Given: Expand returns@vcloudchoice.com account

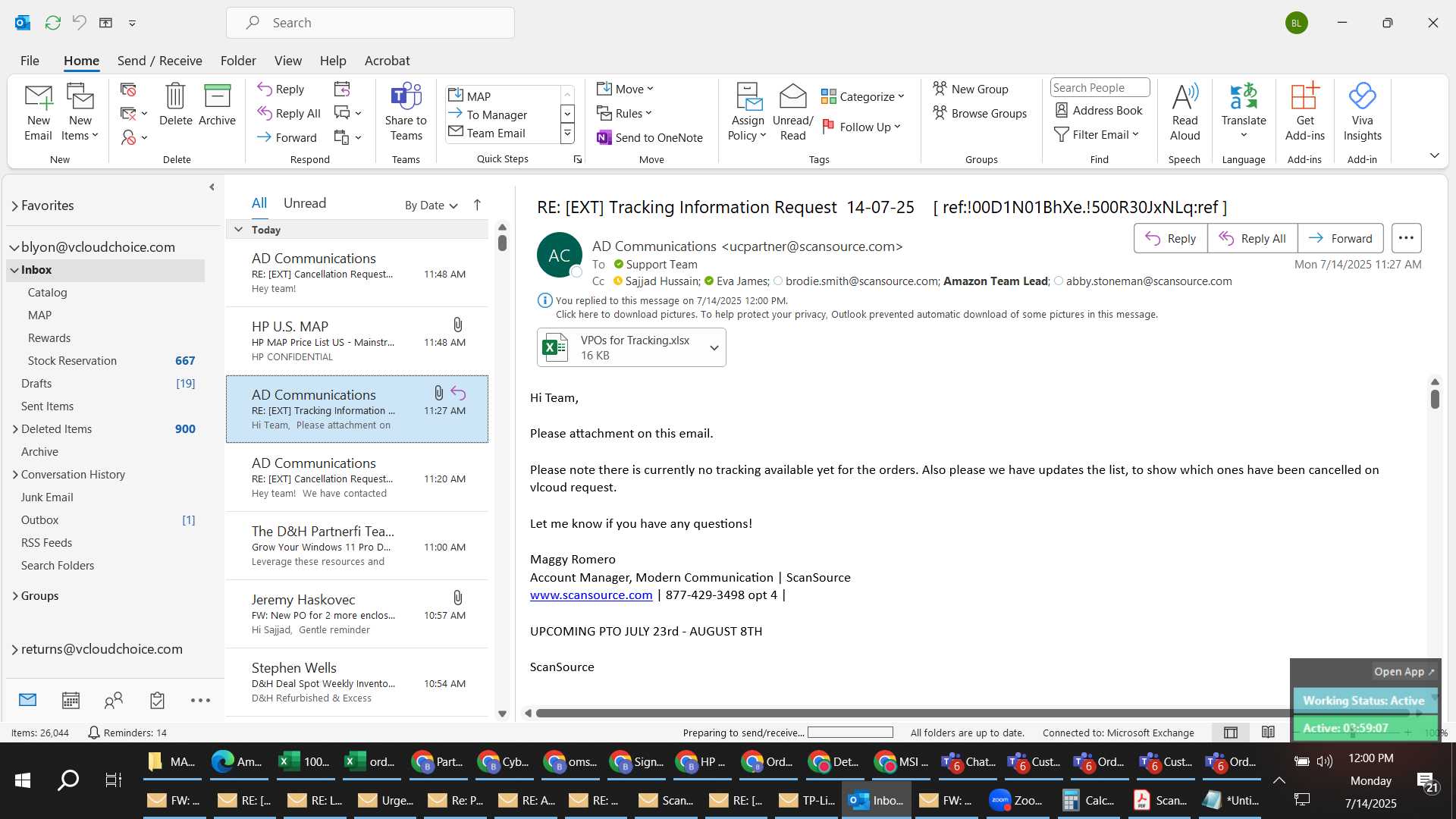Looking at the screenshot, I should tap(14, 649).
